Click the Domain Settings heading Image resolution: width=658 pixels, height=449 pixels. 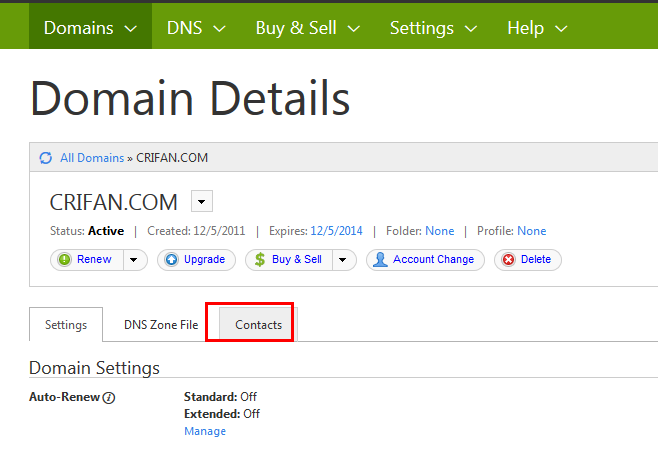click(x=94, y=368)
